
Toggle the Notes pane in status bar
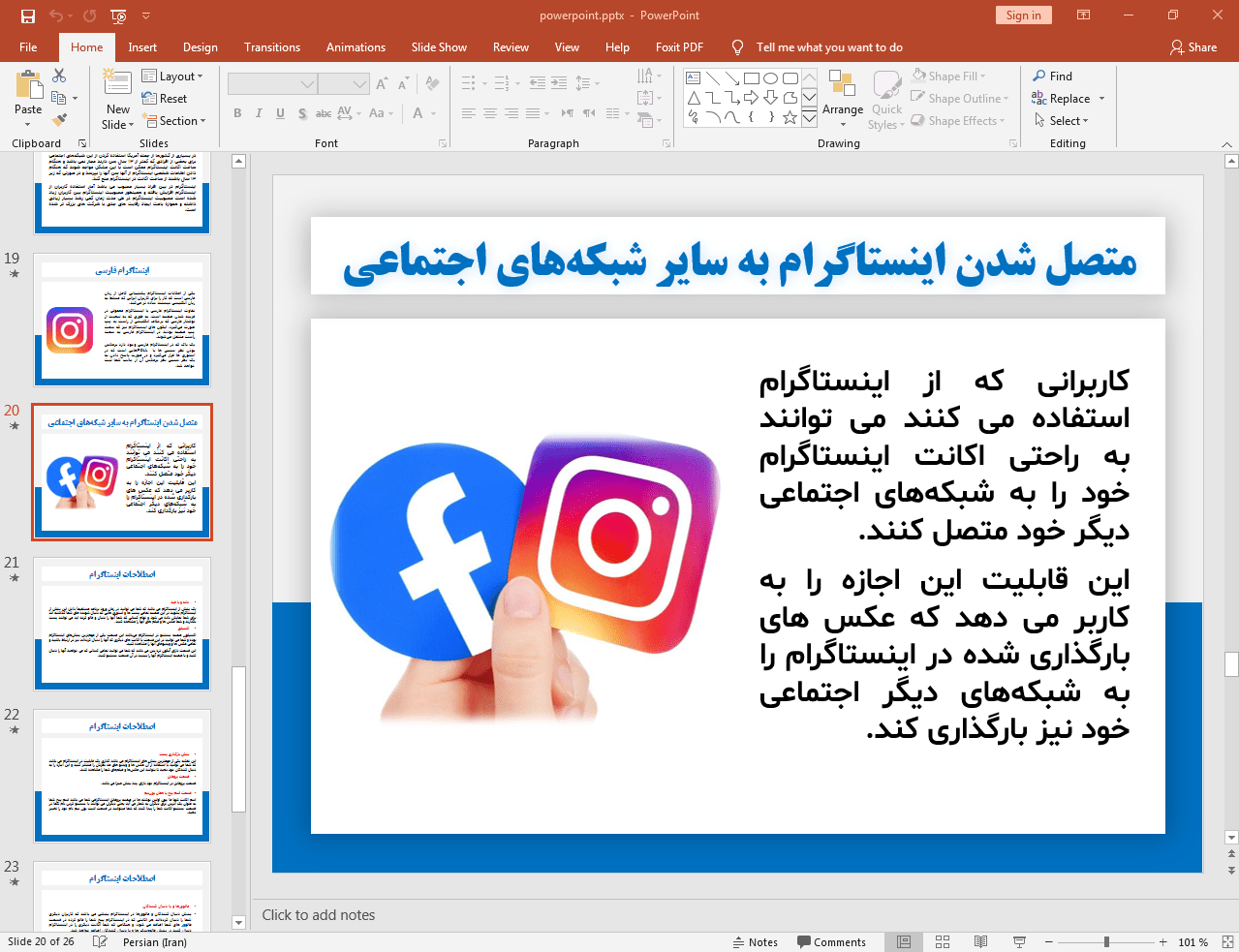click(x=755, y=941)
